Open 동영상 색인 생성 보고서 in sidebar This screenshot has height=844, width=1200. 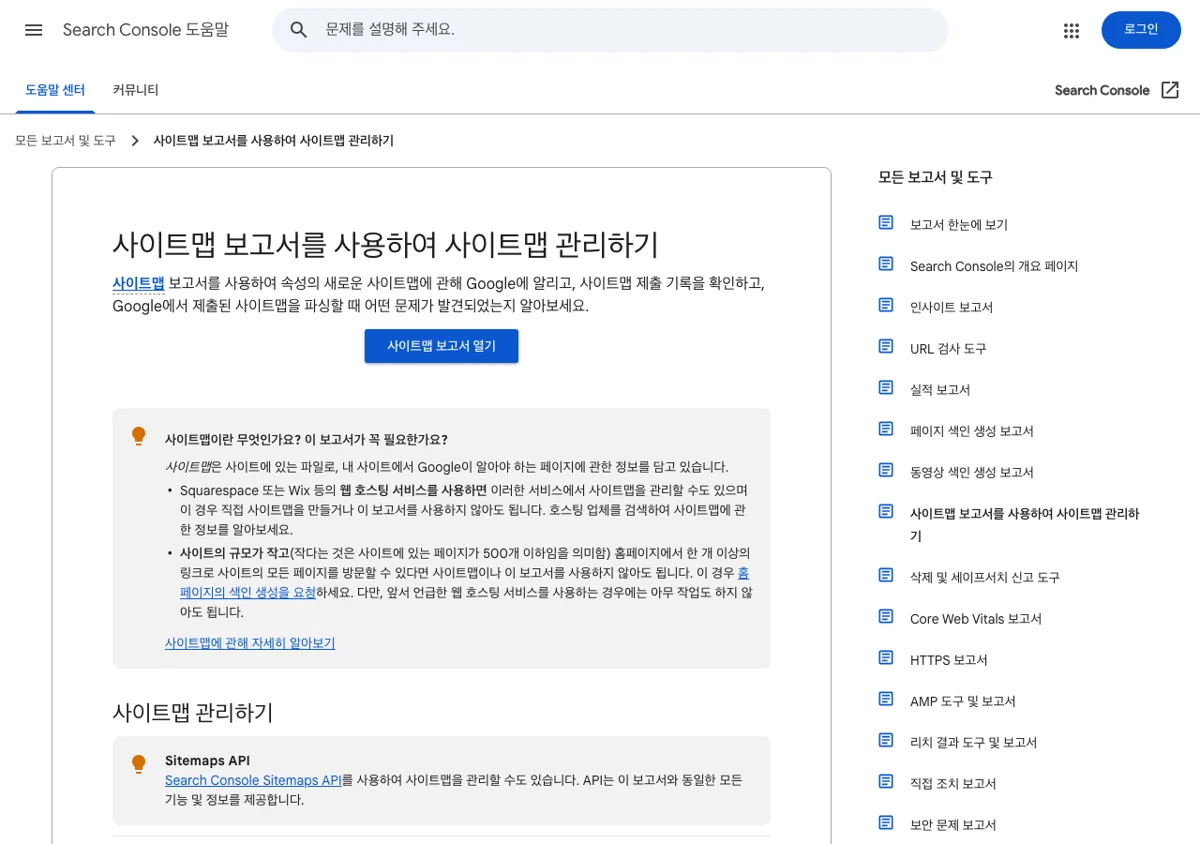click(x=972, y=472)
